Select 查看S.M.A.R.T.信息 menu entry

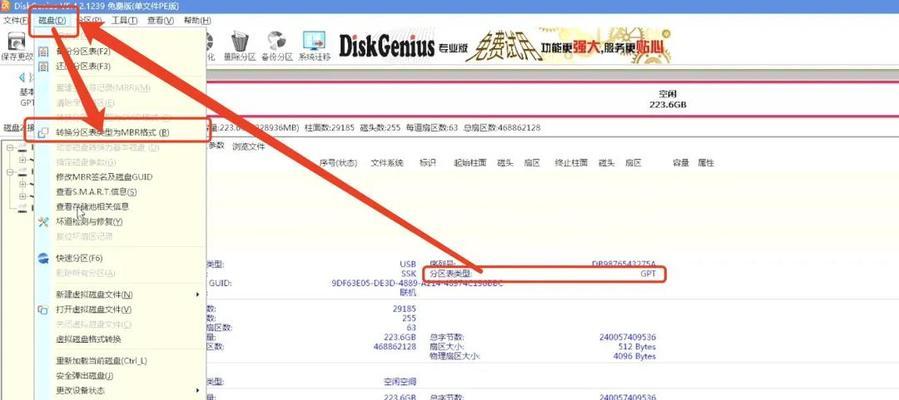coord(96,192)
